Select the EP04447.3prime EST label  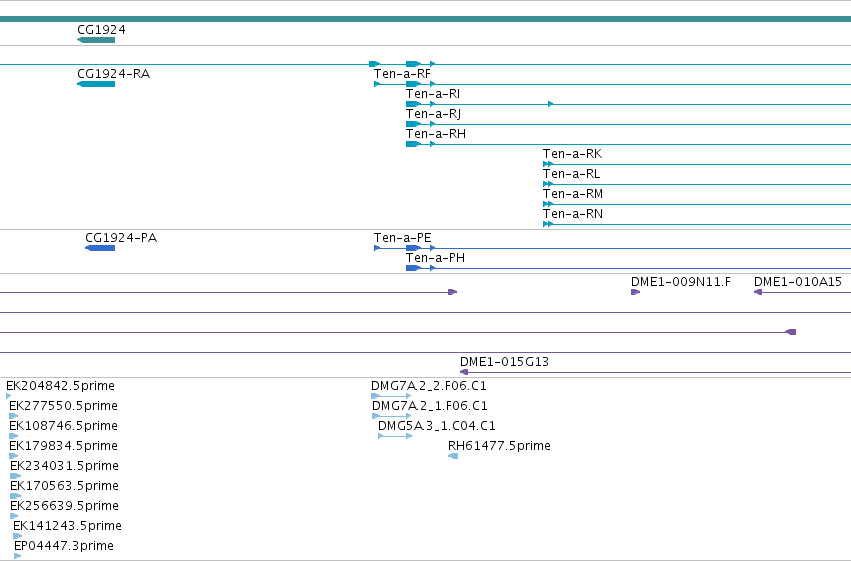(64, 546)
